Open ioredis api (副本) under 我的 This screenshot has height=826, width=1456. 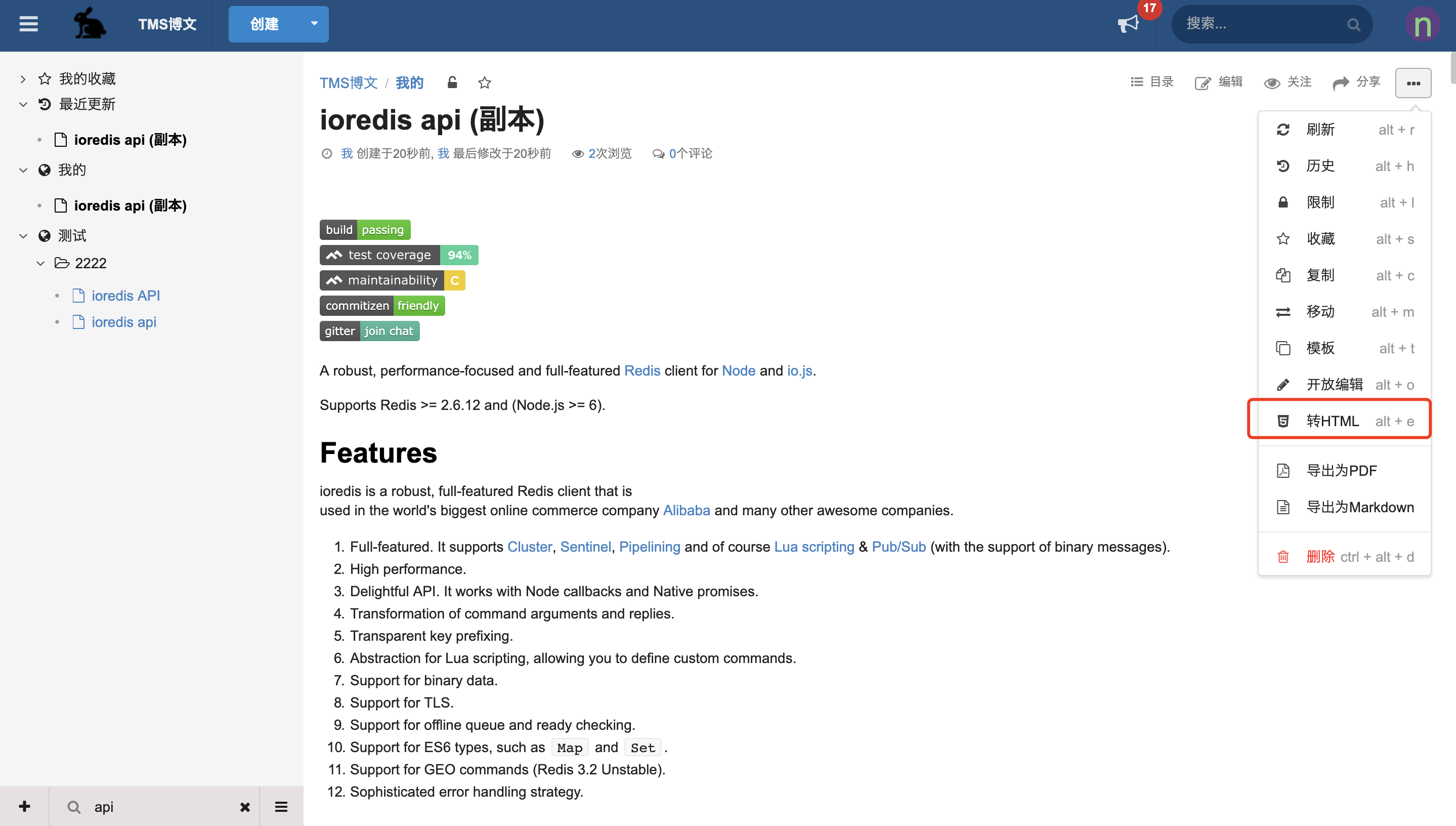tap(130, 205)
